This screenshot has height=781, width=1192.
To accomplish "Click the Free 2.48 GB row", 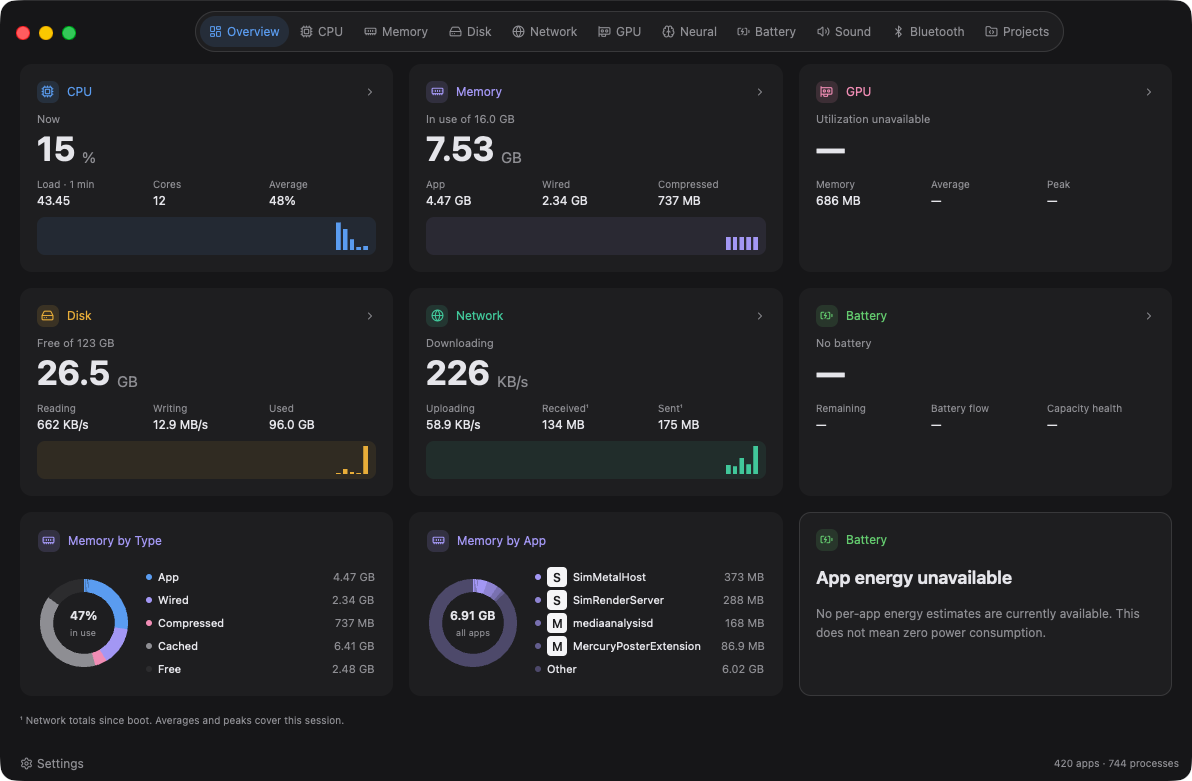I will click(x=260, y=669).
